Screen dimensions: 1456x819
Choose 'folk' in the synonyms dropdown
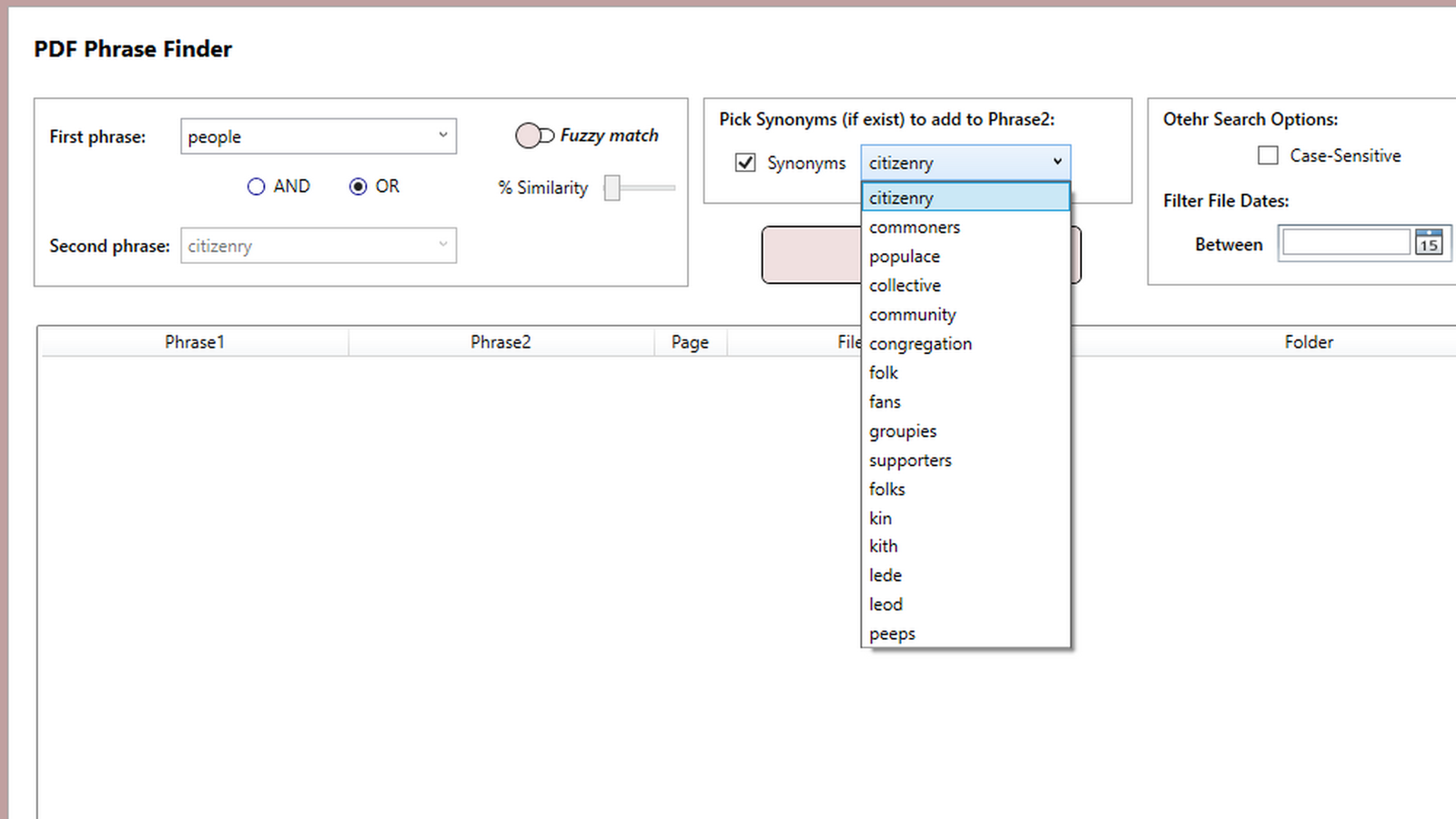coord(883,372)
